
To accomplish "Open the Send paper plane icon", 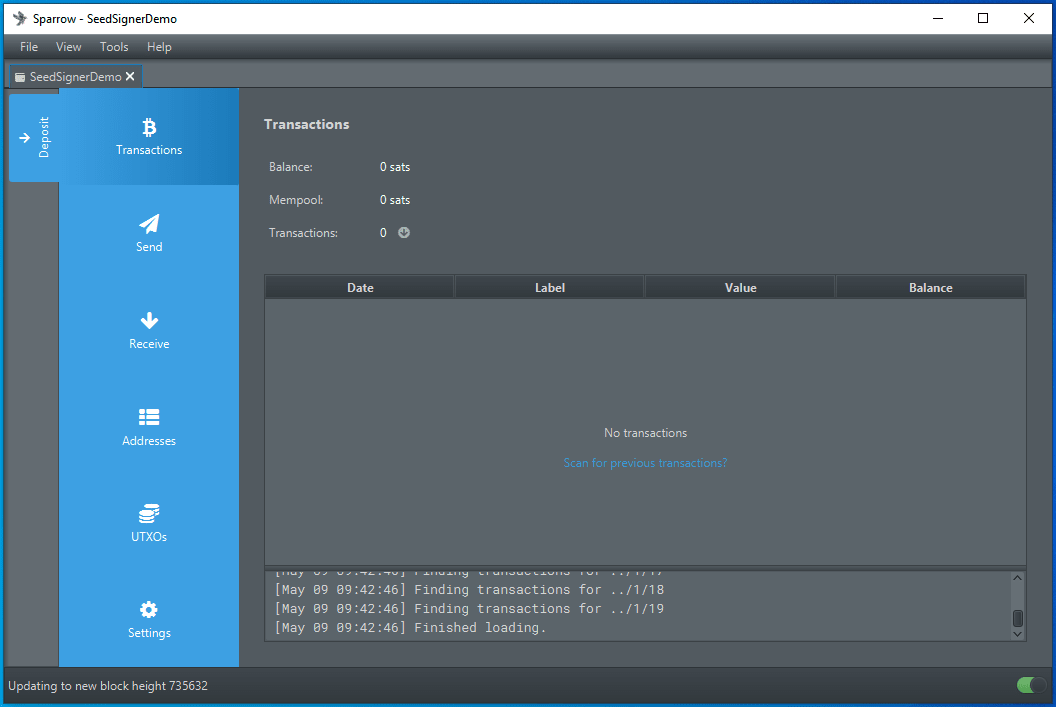I will point(149,224).
